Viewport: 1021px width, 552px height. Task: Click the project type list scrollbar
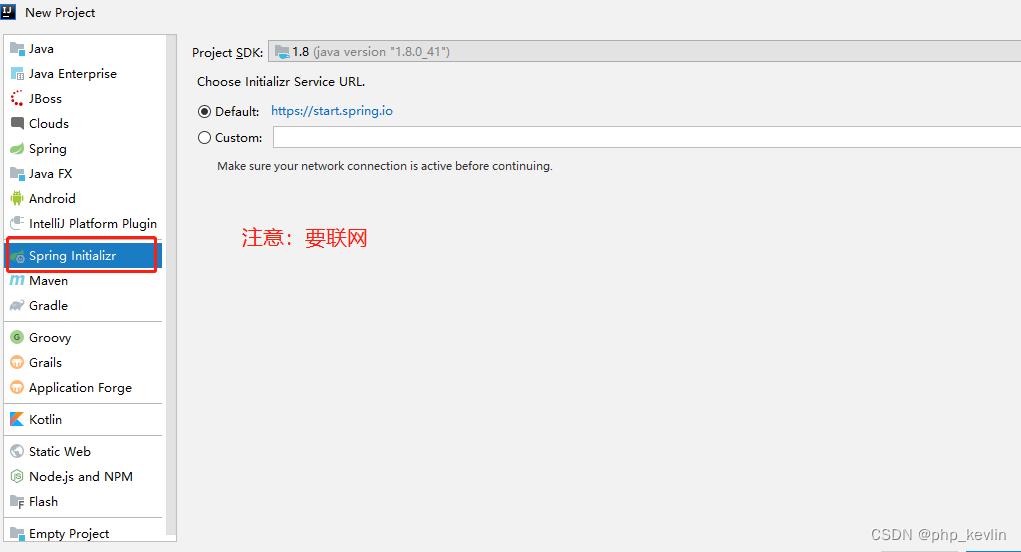coord(171,287)
